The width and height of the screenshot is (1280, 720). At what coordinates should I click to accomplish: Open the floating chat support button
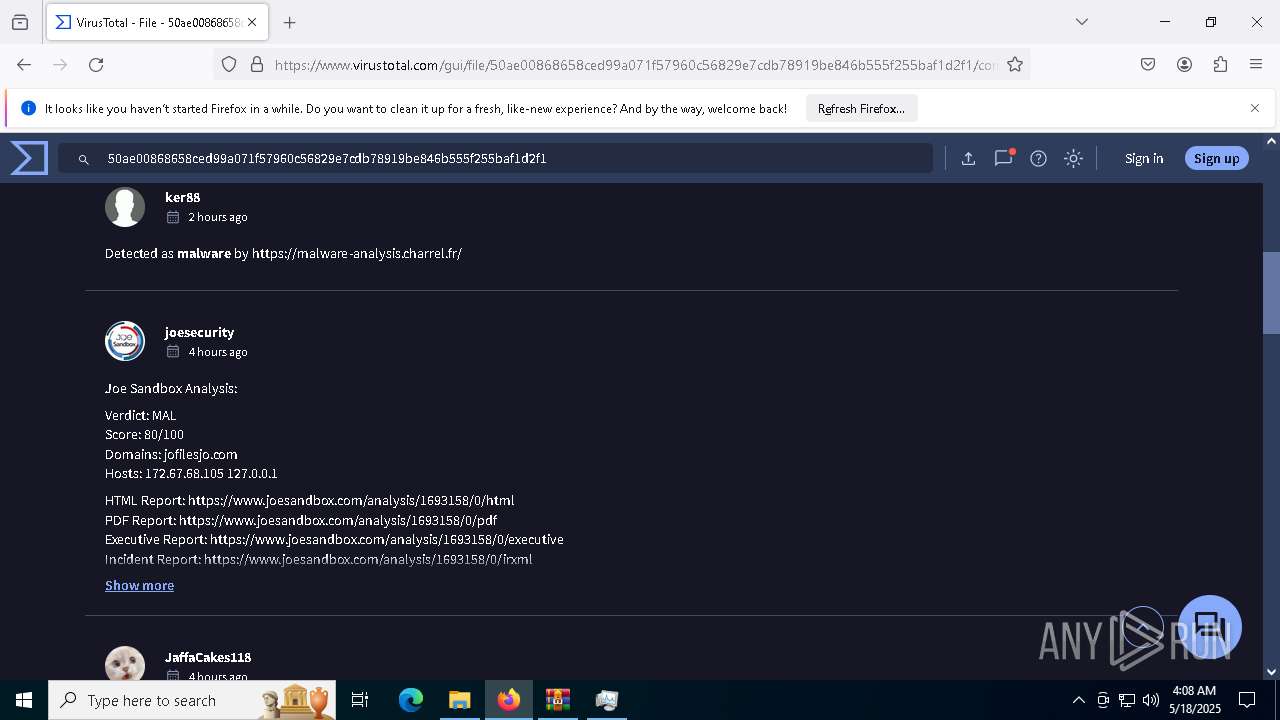(1210, 627)
